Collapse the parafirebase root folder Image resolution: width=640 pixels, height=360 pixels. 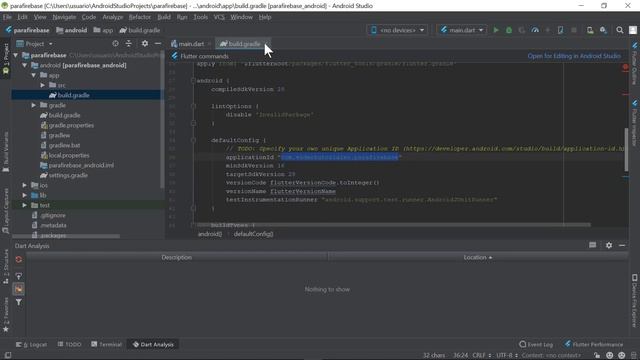pos(16,55)
